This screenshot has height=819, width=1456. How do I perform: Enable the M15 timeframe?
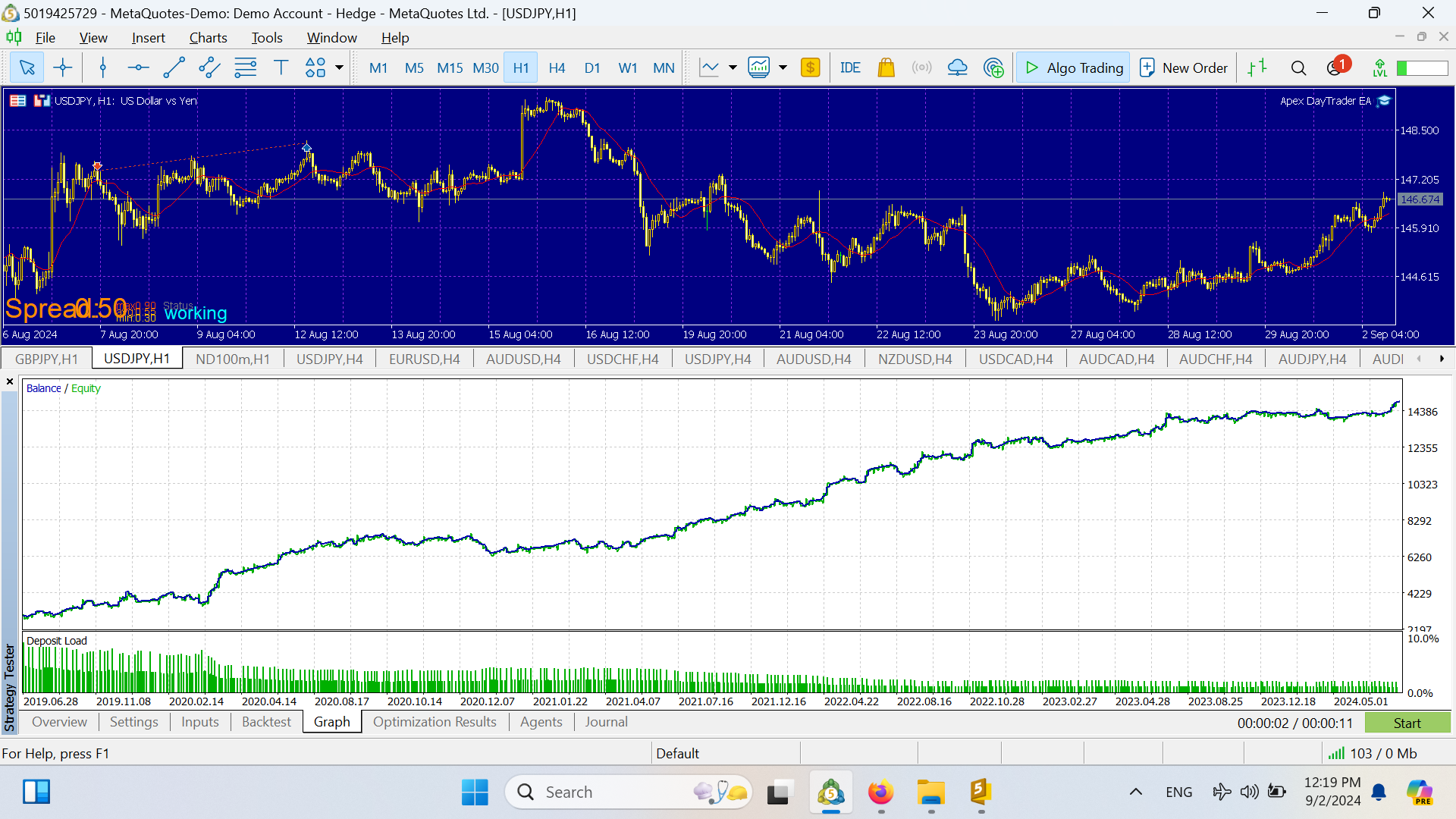click(449, 67)
